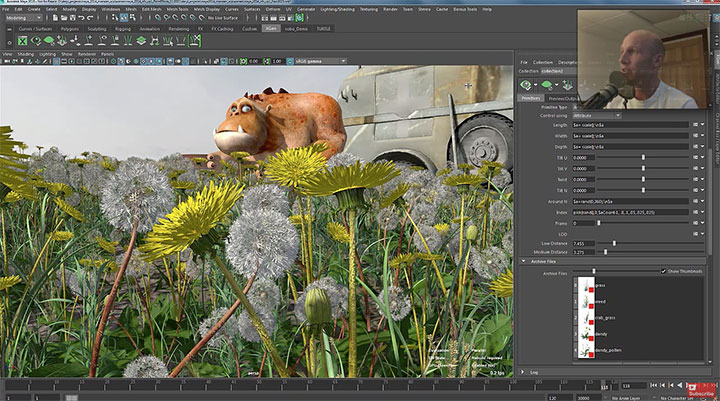Collapse the Archive Files section

click(x=523, y=261)
